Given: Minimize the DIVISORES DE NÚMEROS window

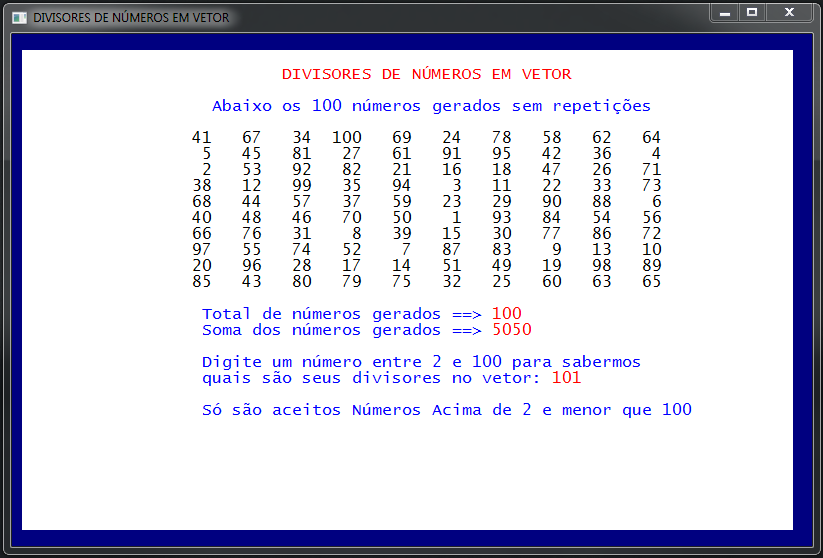Looking at the screenshot, I should (x=725, y=13).
